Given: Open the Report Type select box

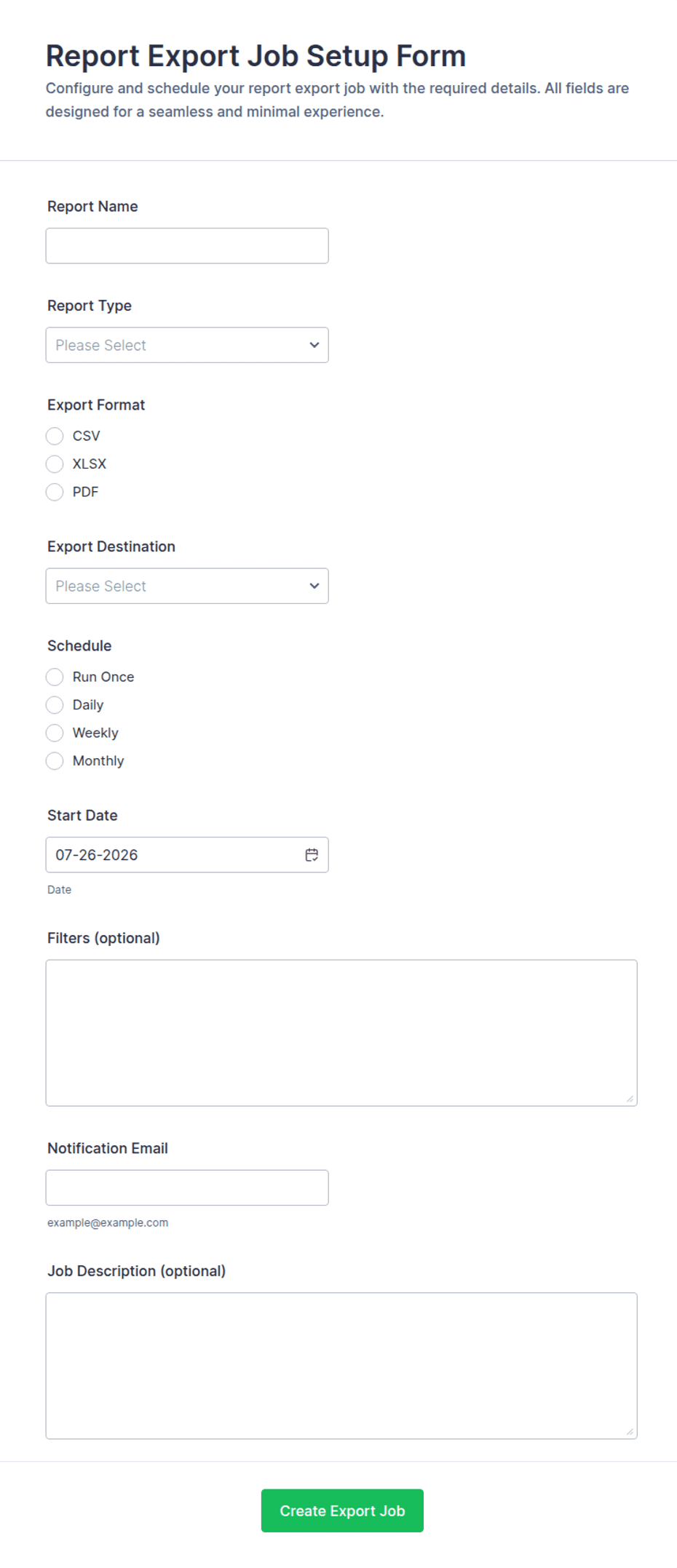Looking at the screenshot, I should [187, 345].
